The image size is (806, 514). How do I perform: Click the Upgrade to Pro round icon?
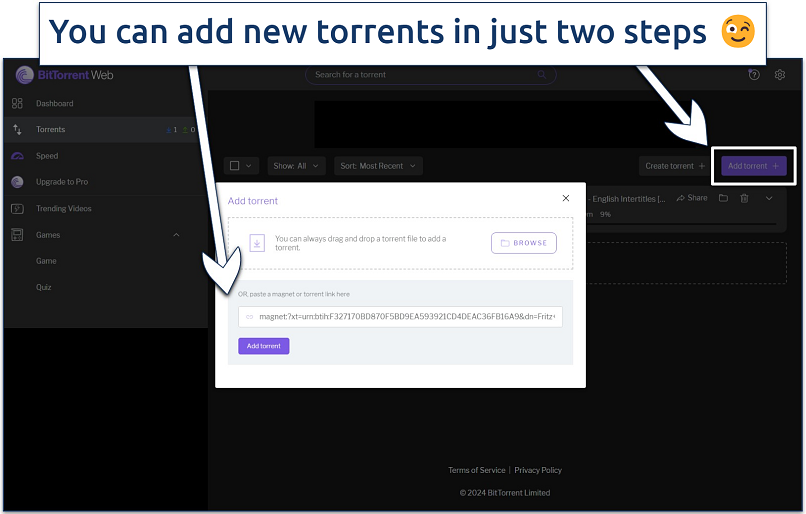point(17,182)
